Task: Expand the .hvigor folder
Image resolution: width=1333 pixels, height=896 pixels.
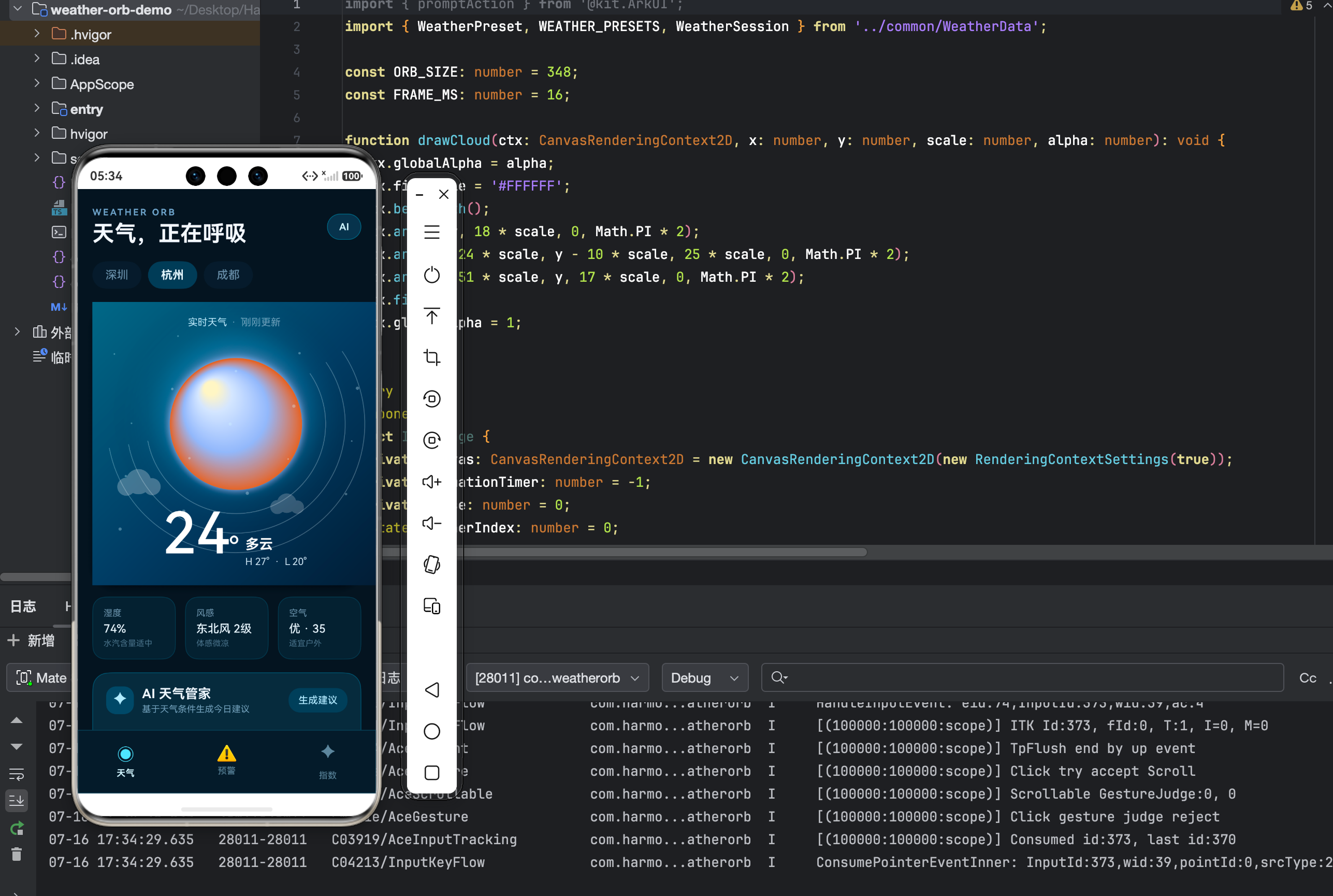Action: [x=37, y=34]
